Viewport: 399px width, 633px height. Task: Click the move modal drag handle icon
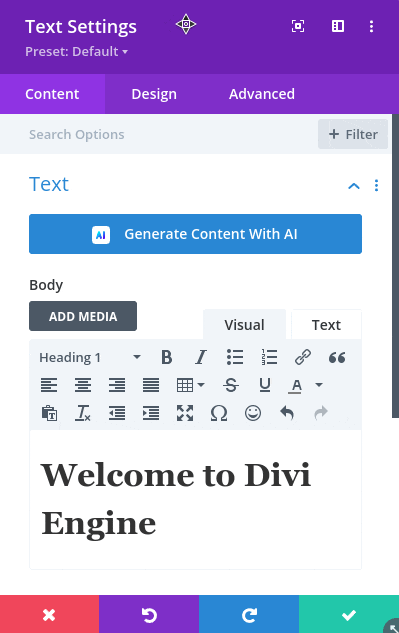(186, 24)
